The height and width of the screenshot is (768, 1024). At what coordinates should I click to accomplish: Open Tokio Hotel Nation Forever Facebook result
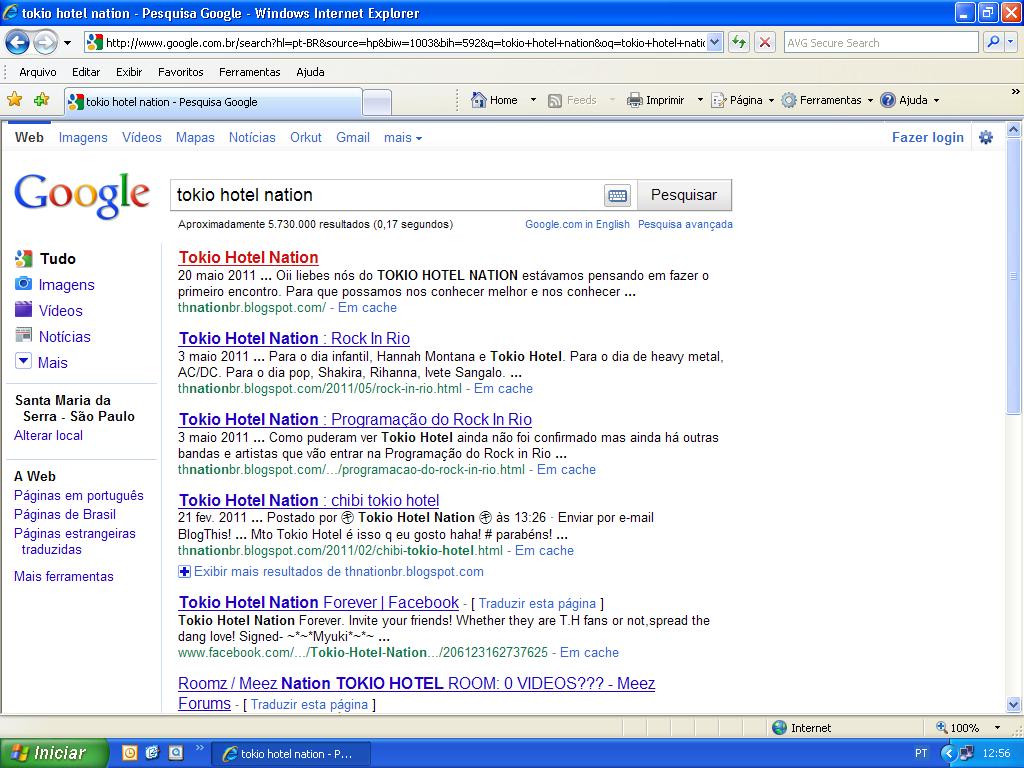[x=319, y=602]
